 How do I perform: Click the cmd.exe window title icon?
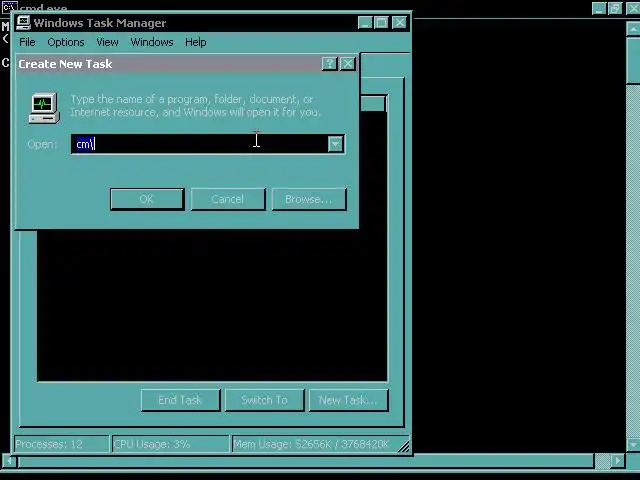click(9, 7)
